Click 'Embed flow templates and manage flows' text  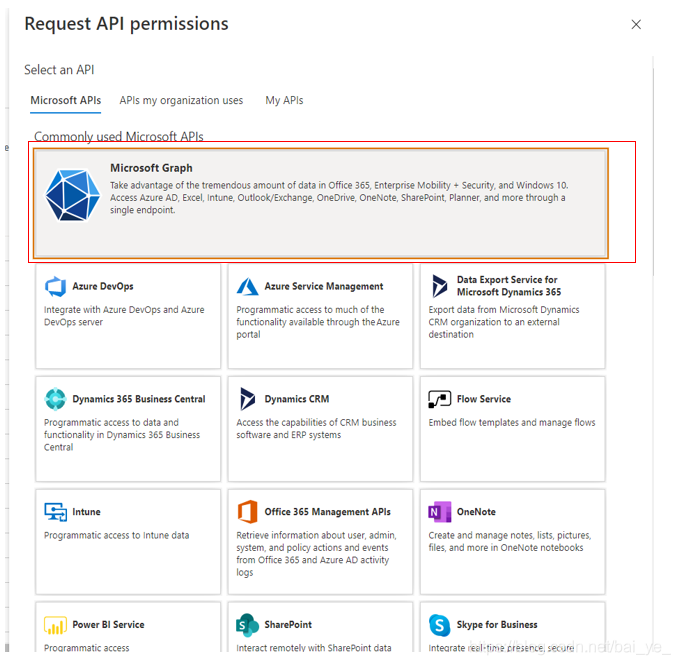tap(512, 423)
